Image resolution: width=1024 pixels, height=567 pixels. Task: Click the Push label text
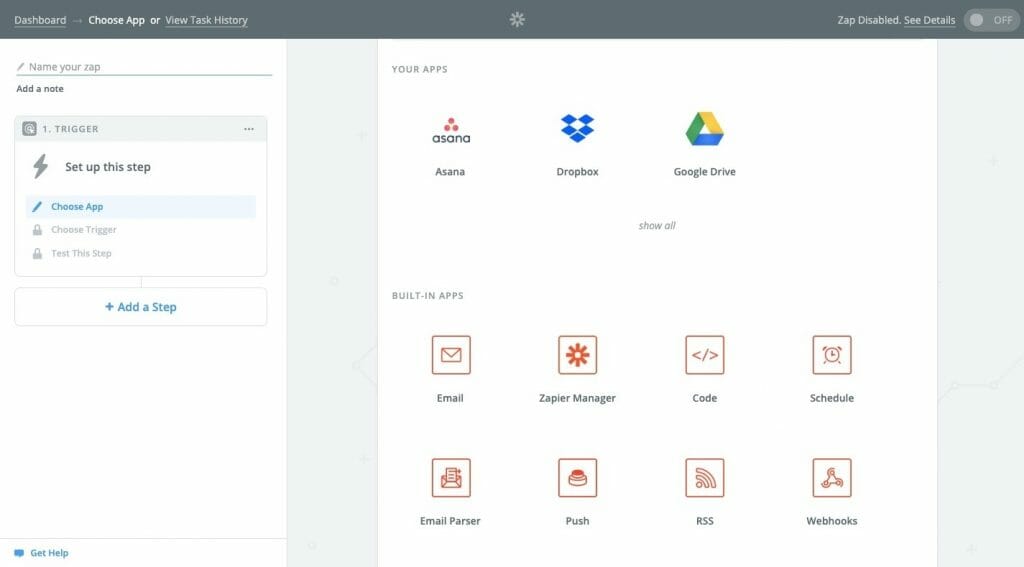coord(577,521)
